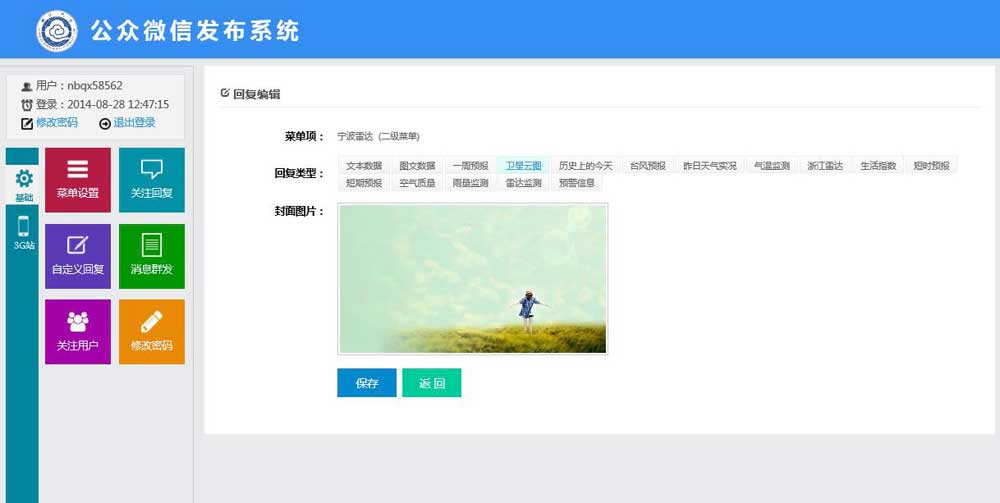Image resolution: width=1000 pixels, height=503 pixels.
Task: Switch to the 3G站 phone tab
Action: (x=23, y=233)
